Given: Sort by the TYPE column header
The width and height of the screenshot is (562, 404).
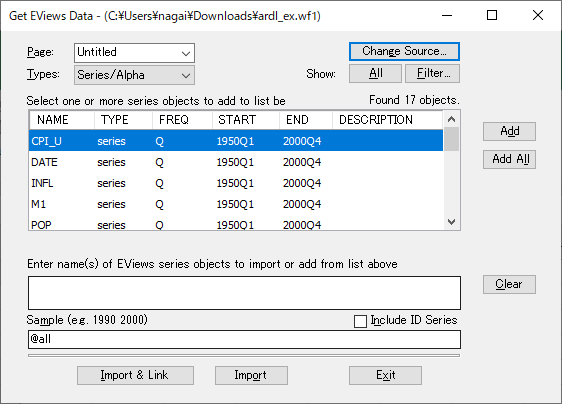Looking at the screenshot, I should 123,120.
